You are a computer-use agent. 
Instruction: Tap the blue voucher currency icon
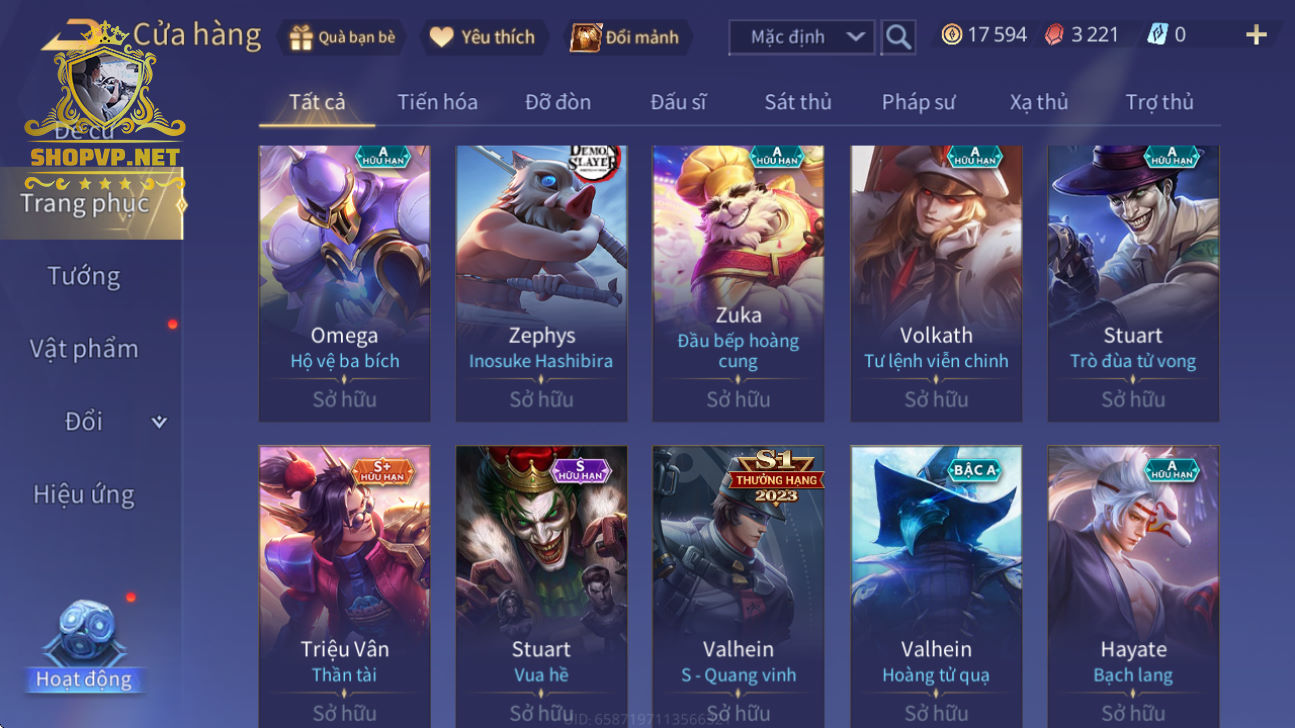(1157, 35)
